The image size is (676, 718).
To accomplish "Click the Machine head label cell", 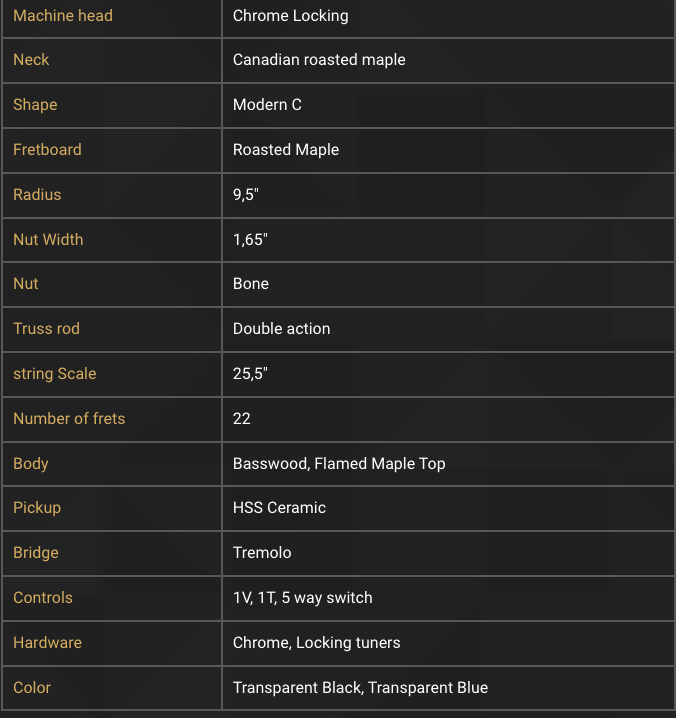I will click(112, 16).
